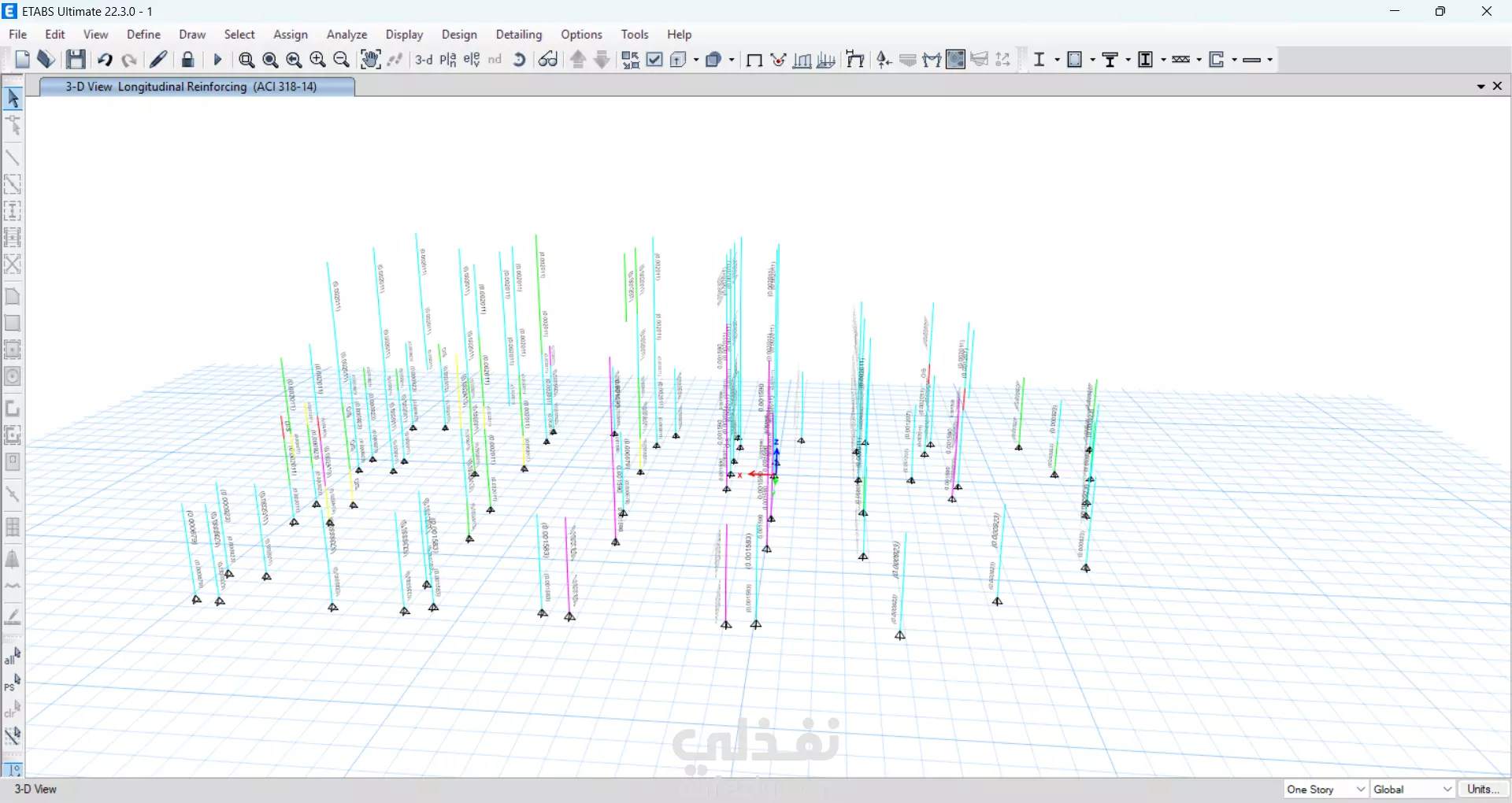Show support reactions arrow icon
Screen dimensions: 1512x803
(884, 60)
